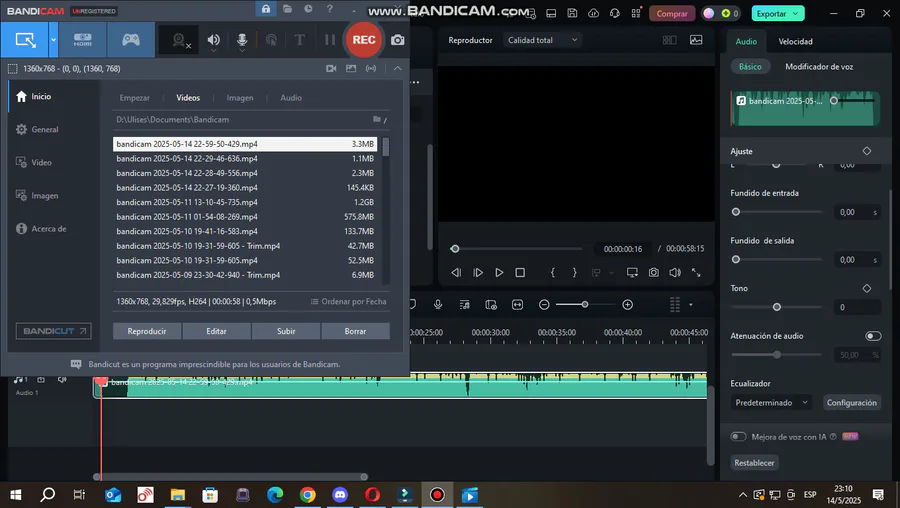Select game recording mode gamepad icon
The height and width of the screenshot is (508, 900).
[x=131, y=40]
